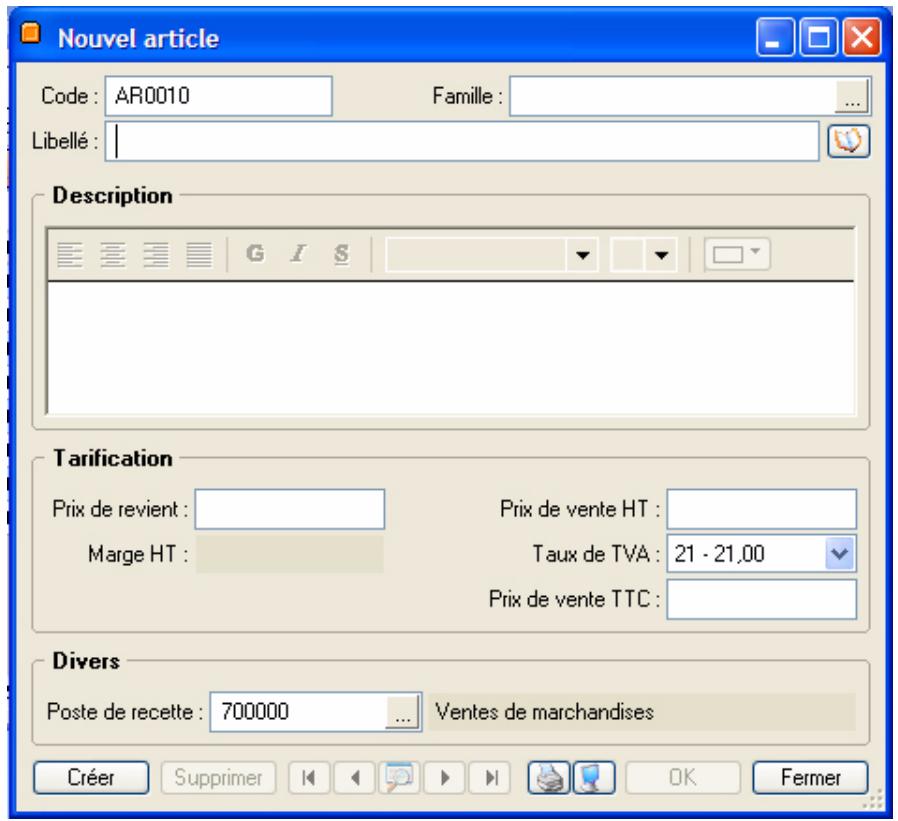Click the align left icon in Description toolbar
Image resolution: width=898 pixels, height=821 pixels.
pyautogui.click(x=70, y=254)
